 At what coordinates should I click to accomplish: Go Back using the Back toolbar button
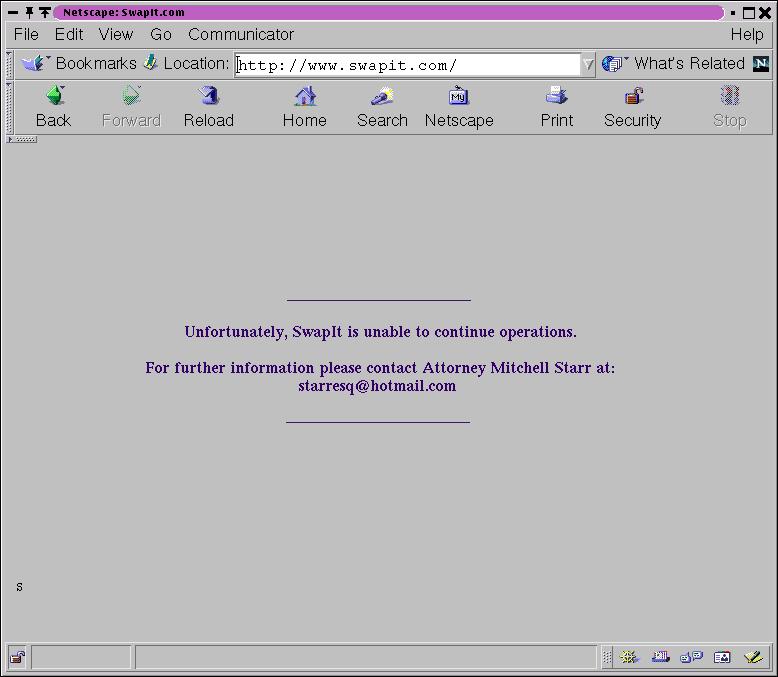(54, 107)
